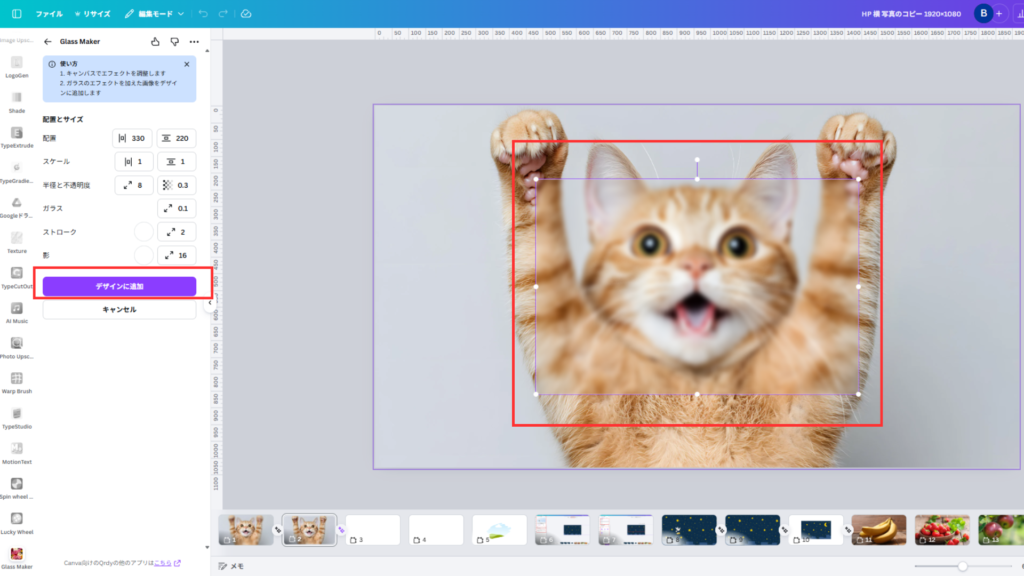Click thumbs down for Glass Maker
The image size is (1024, 576).
click(x=174, y=42)
